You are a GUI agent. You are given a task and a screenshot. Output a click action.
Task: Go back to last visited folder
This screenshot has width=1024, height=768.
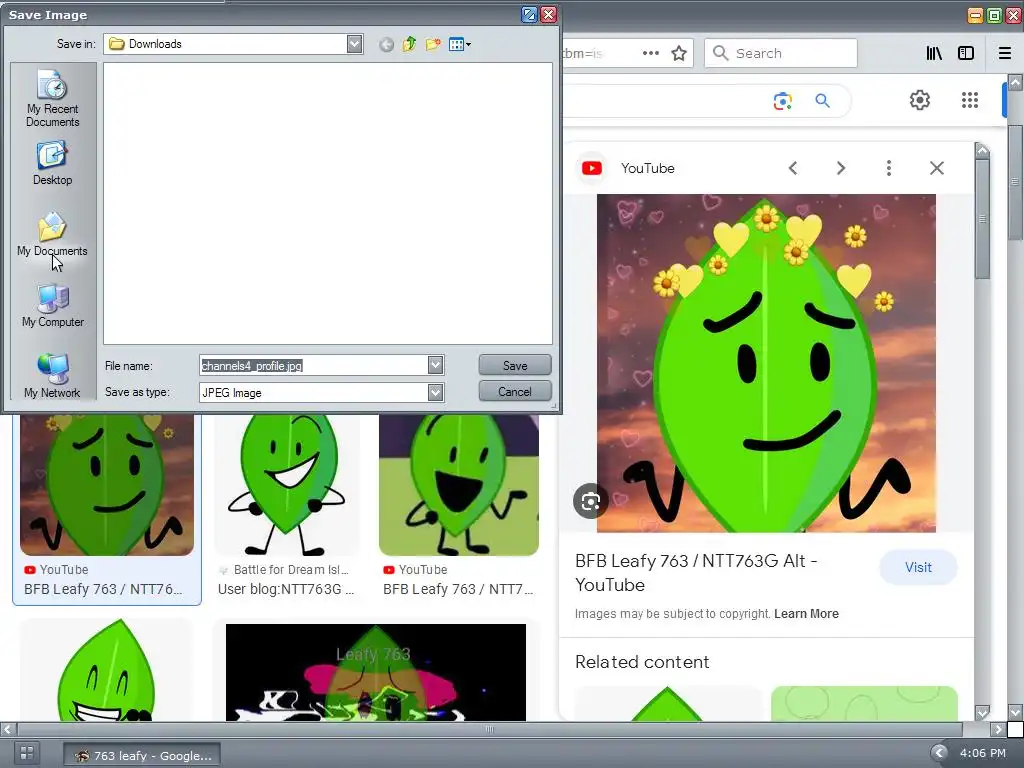[386, 44]
